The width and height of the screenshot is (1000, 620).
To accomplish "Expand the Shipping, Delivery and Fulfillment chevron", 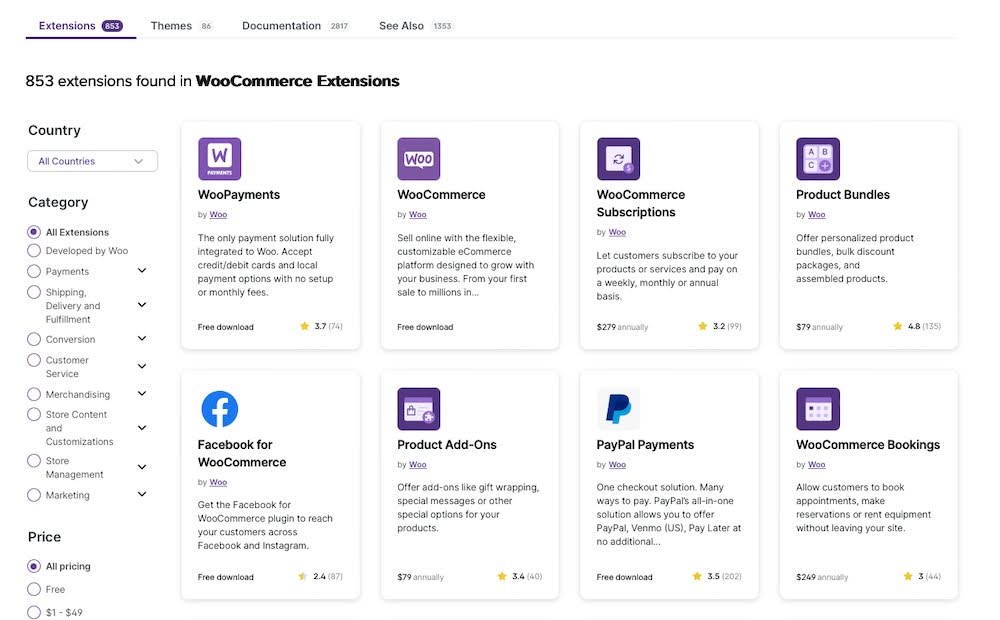I will tap(142, 305).
